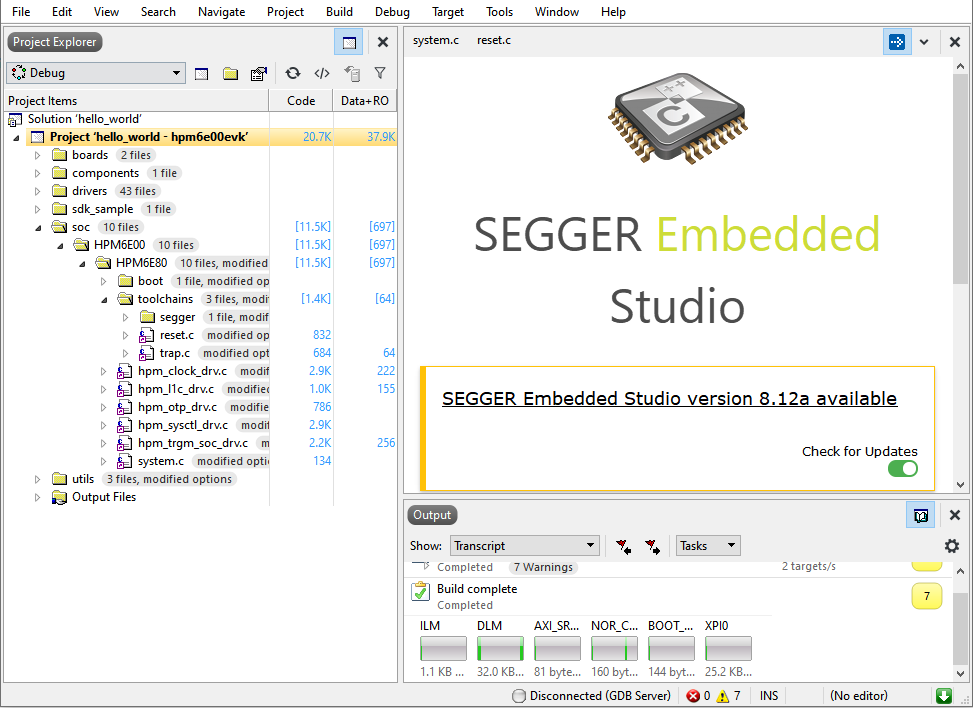This screenshot has width=973, height=708.
Task: Select hpm_sysctl_drv.c in project tree
Action: (x=183, y=426)
